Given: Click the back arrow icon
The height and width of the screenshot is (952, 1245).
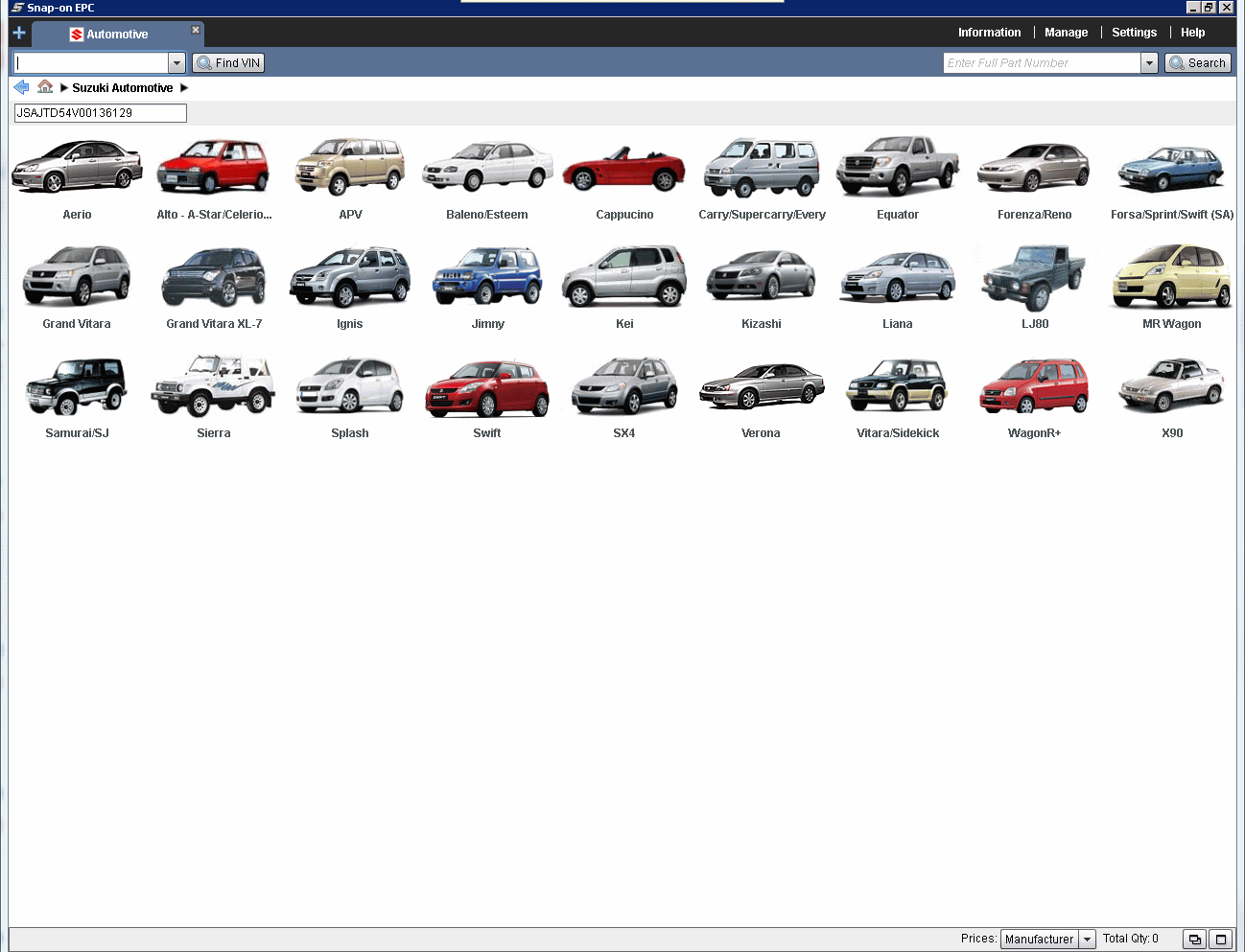Looking at the screenshot, I should [x=21, y=87].
